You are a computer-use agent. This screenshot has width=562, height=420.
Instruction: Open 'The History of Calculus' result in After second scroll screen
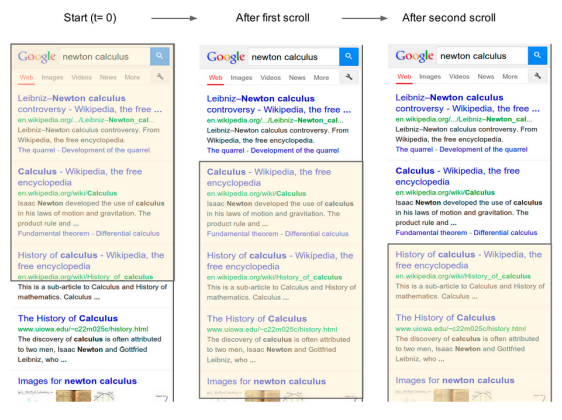click(446, 318)
